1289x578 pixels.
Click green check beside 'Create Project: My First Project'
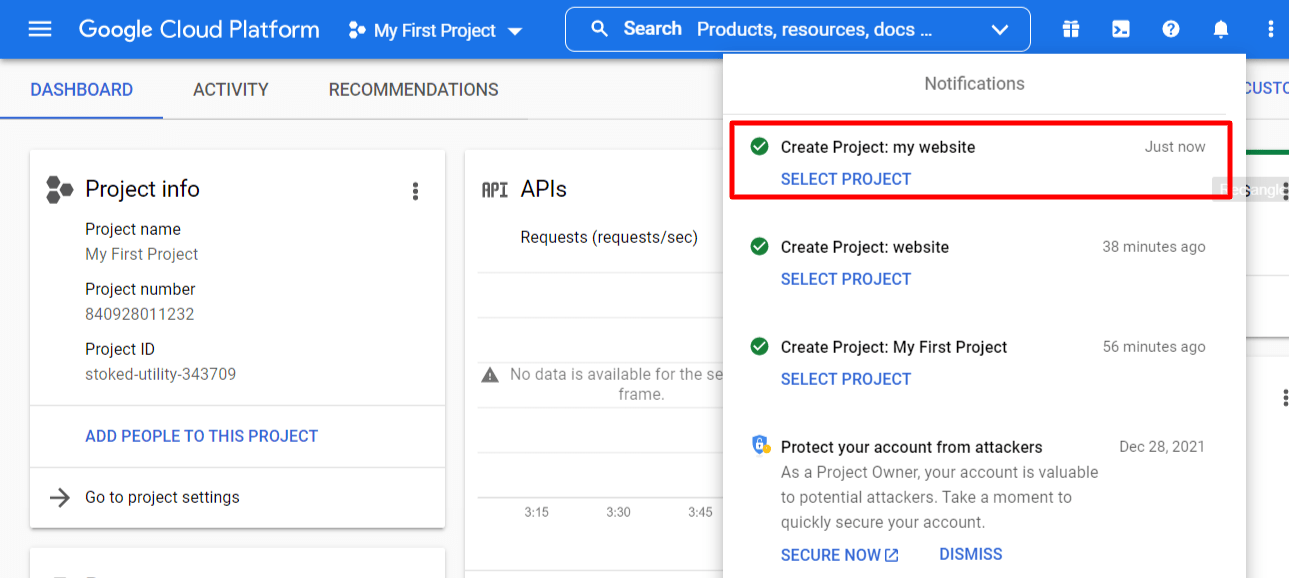760,346
